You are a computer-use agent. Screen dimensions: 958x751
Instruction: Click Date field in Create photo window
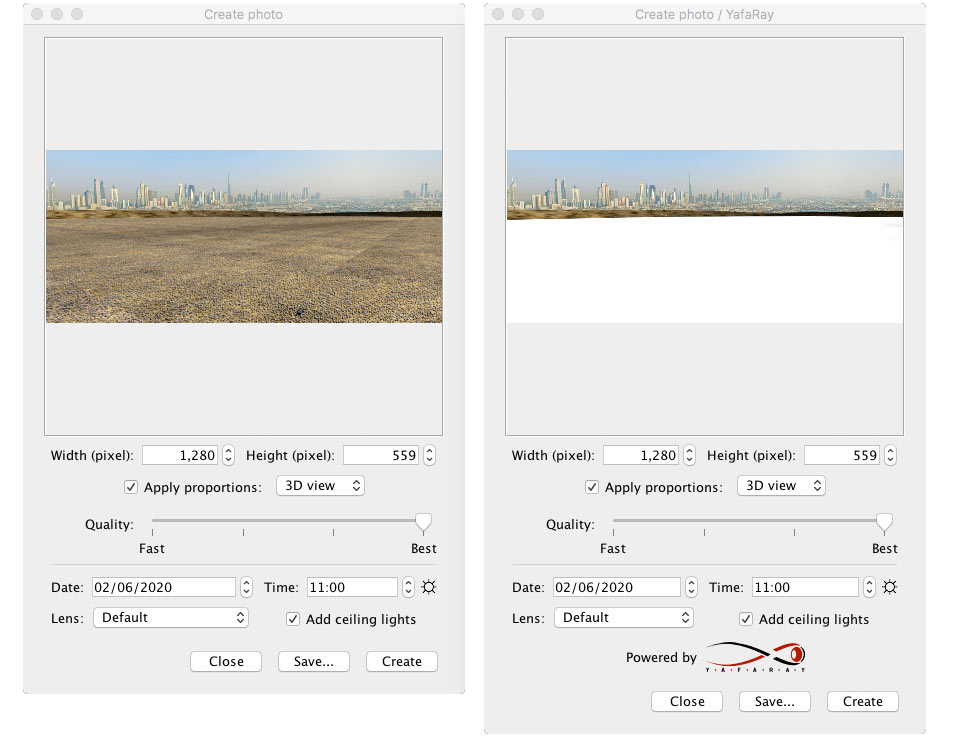click(164, 587)
